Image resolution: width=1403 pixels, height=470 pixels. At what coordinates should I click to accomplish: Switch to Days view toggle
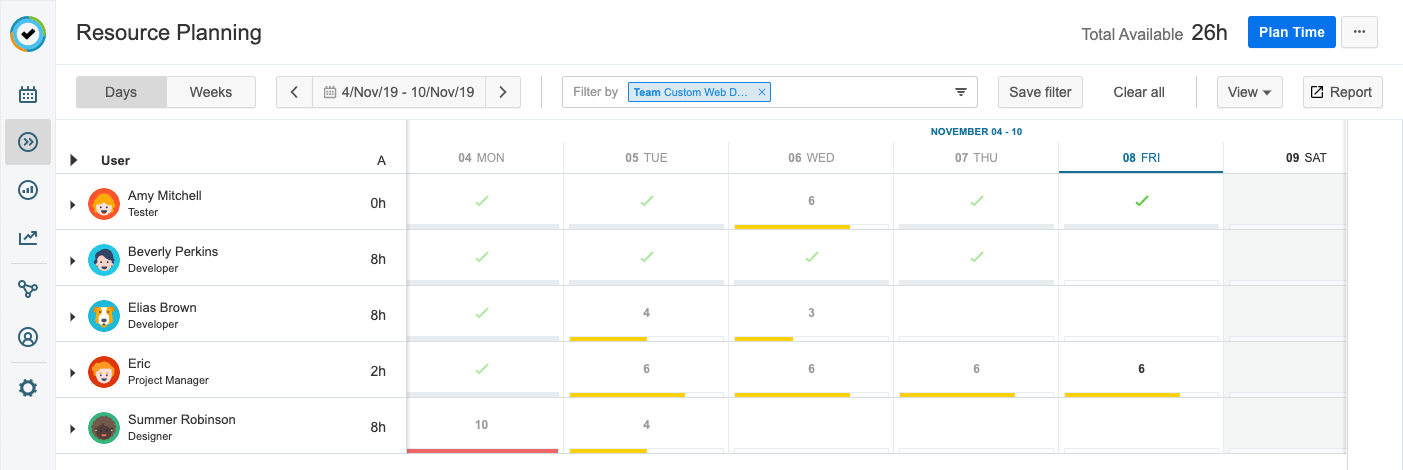(121, 92)
